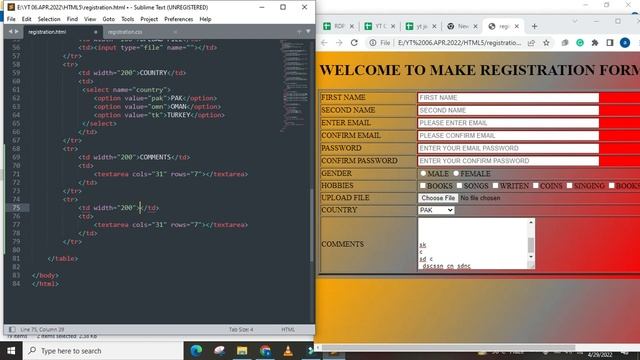Click the share page icon in address bar
Image resolution: width=640 pixels, height=360 pixels.
[x=531, y=43]
